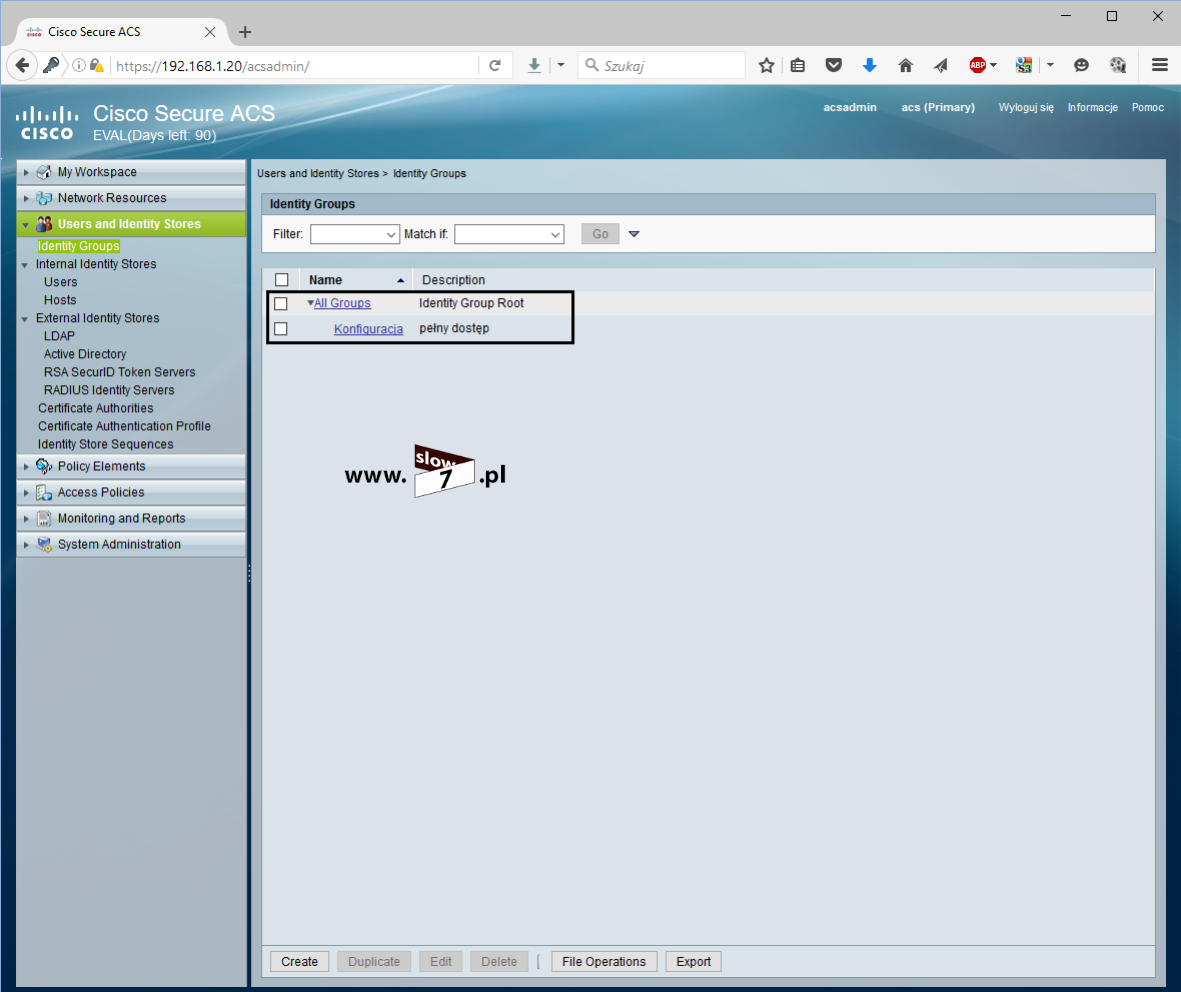The height and width of the screenshot is (992, 1181).
Task: Bookmark this page with the star icon
Action: (x=767, y=66)
